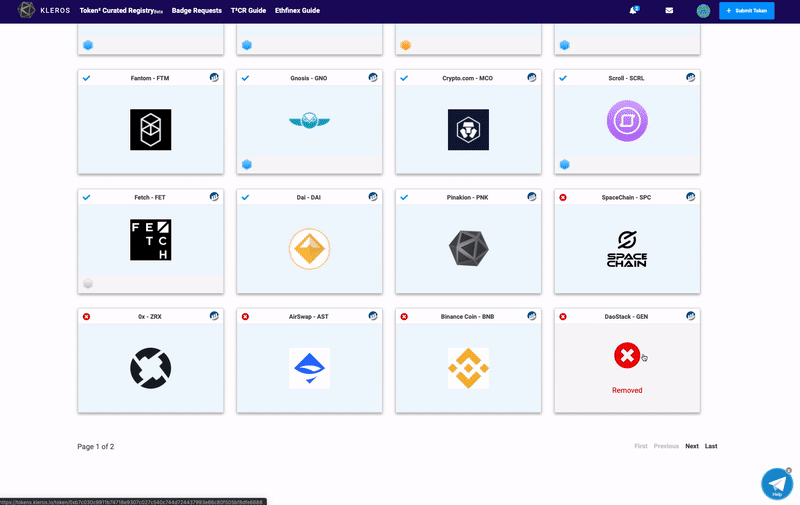Click the Page 1 of 2 text
This screenshot has width=800, height=505.
pyautogui.click(x=95, y=446)
